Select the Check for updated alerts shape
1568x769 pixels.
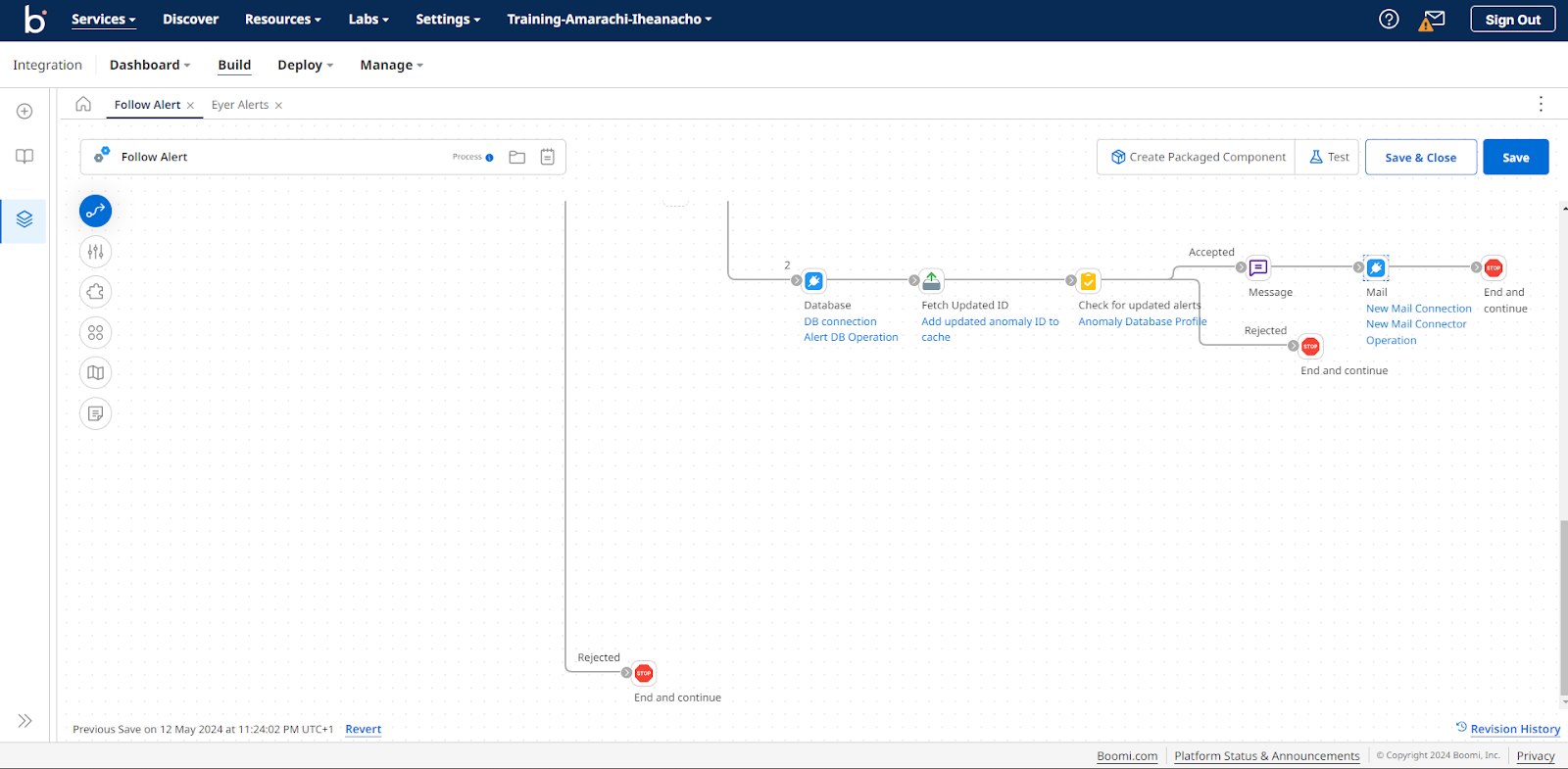pyautogui.click(x=1089, y=281)
